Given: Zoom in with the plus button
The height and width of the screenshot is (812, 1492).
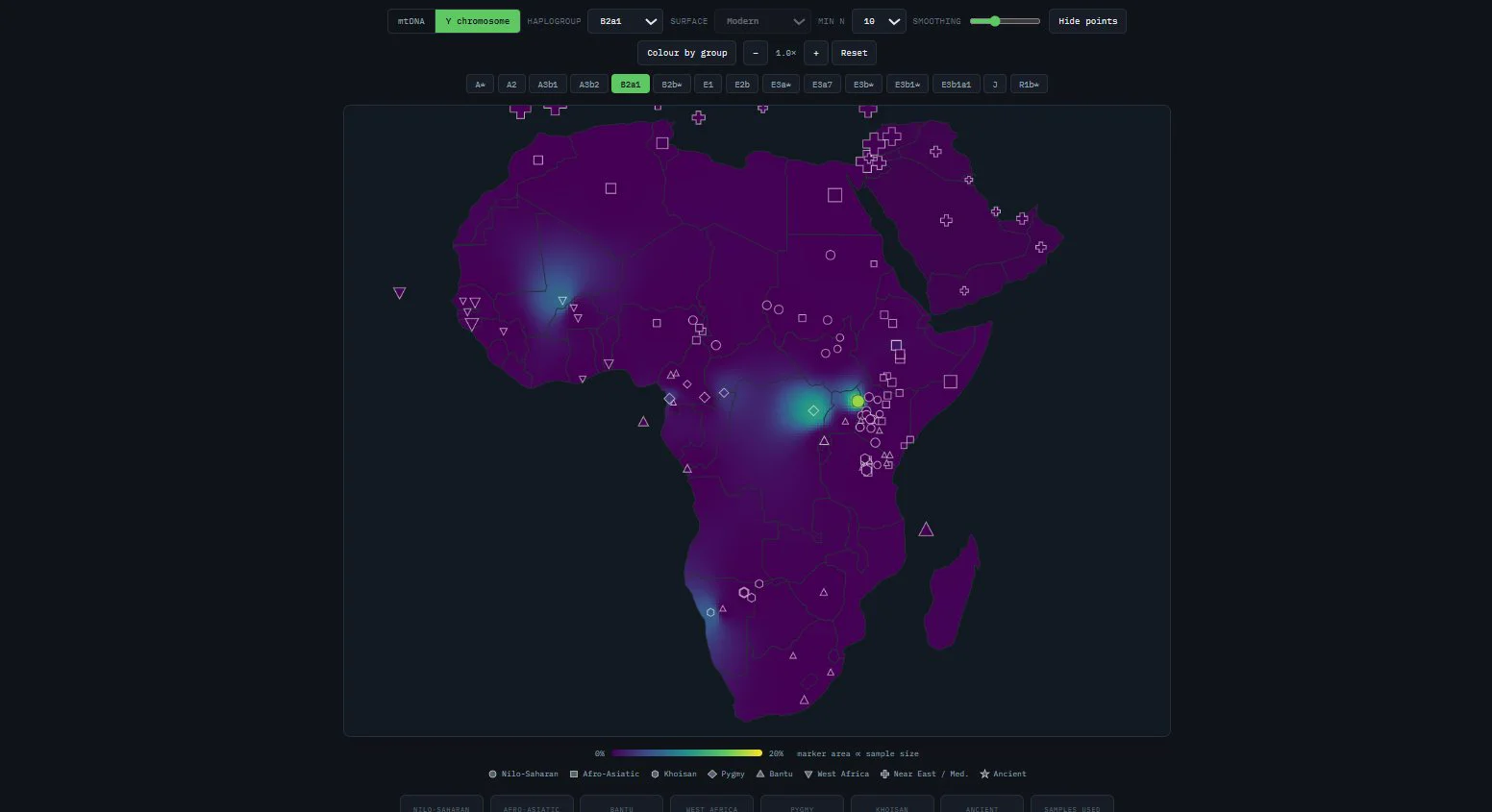Looking at the screenshot, I should pyautogui.click(x=816, y=53).
